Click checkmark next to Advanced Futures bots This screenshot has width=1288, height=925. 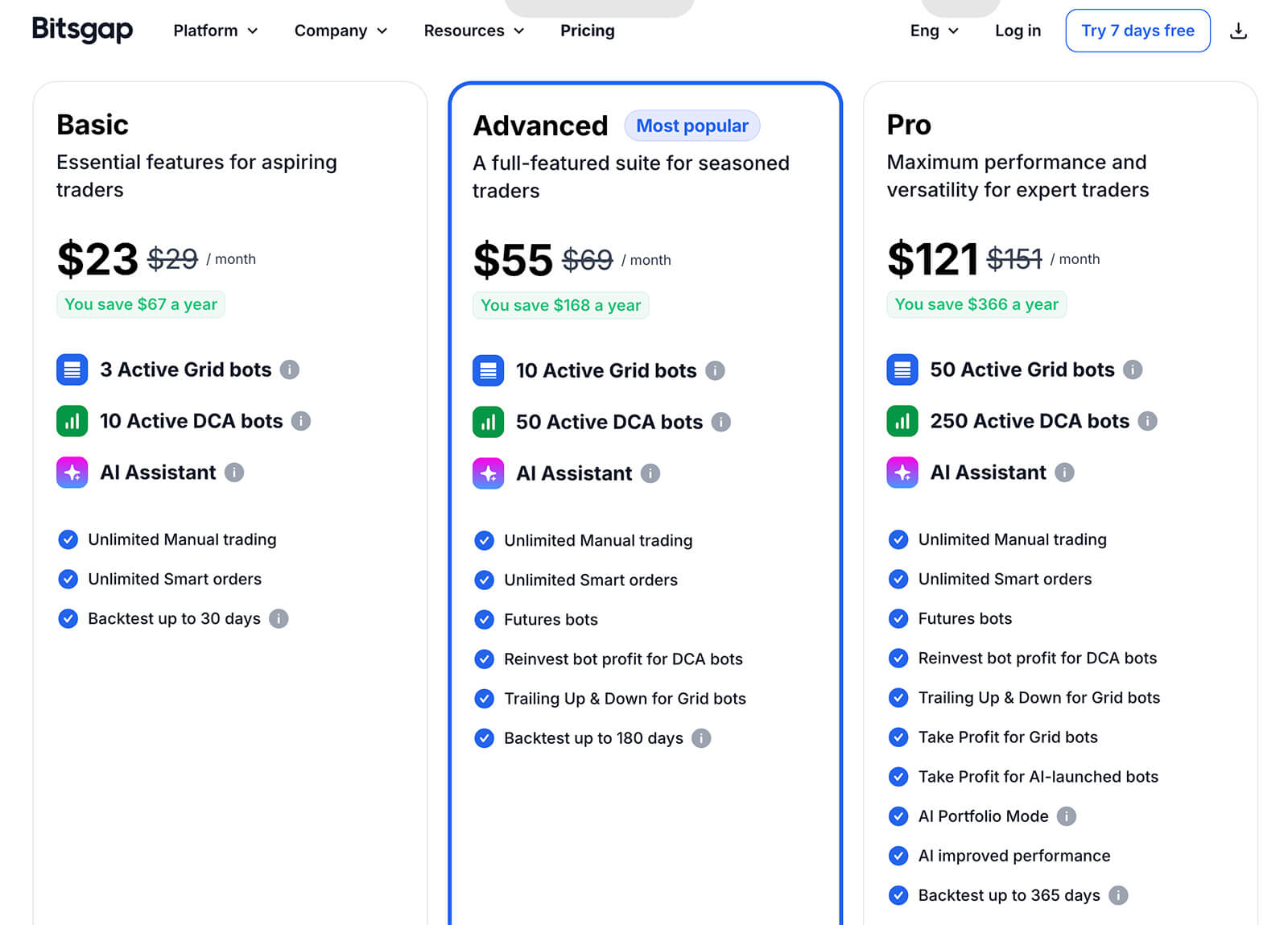pos(484,619)
